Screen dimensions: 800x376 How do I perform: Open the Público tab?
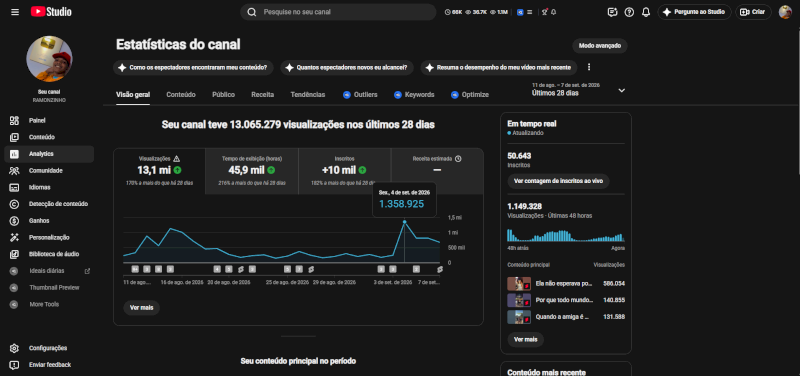tap(223, 94)
